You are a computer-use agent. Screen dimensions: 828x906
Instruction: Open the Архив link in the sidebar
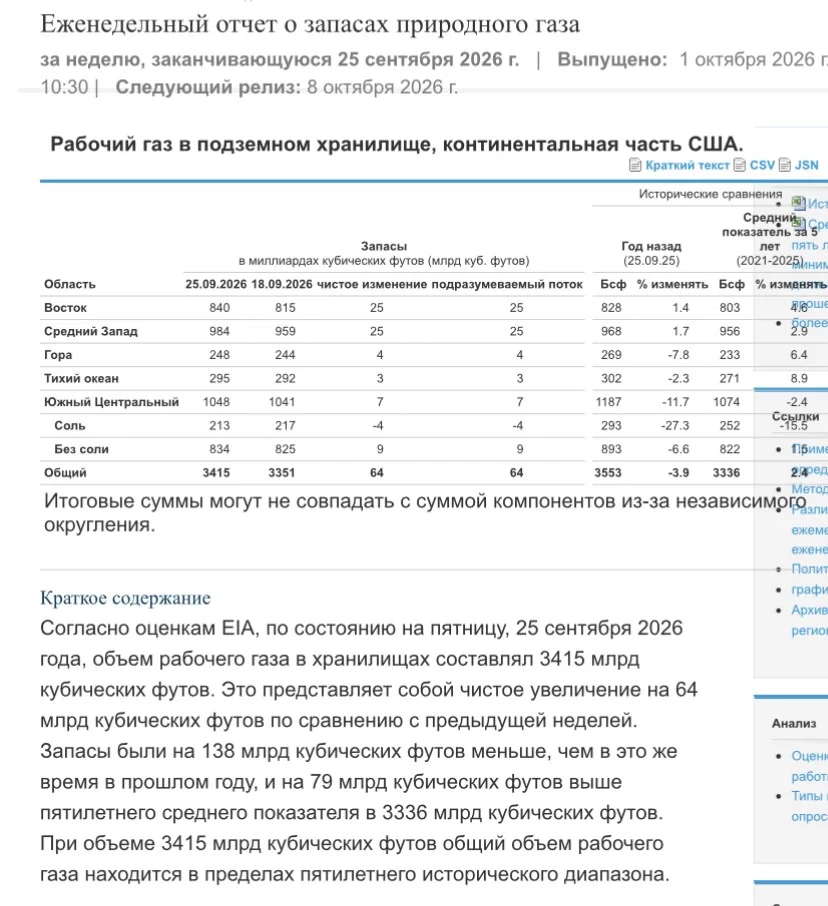[x=810, y=610]
